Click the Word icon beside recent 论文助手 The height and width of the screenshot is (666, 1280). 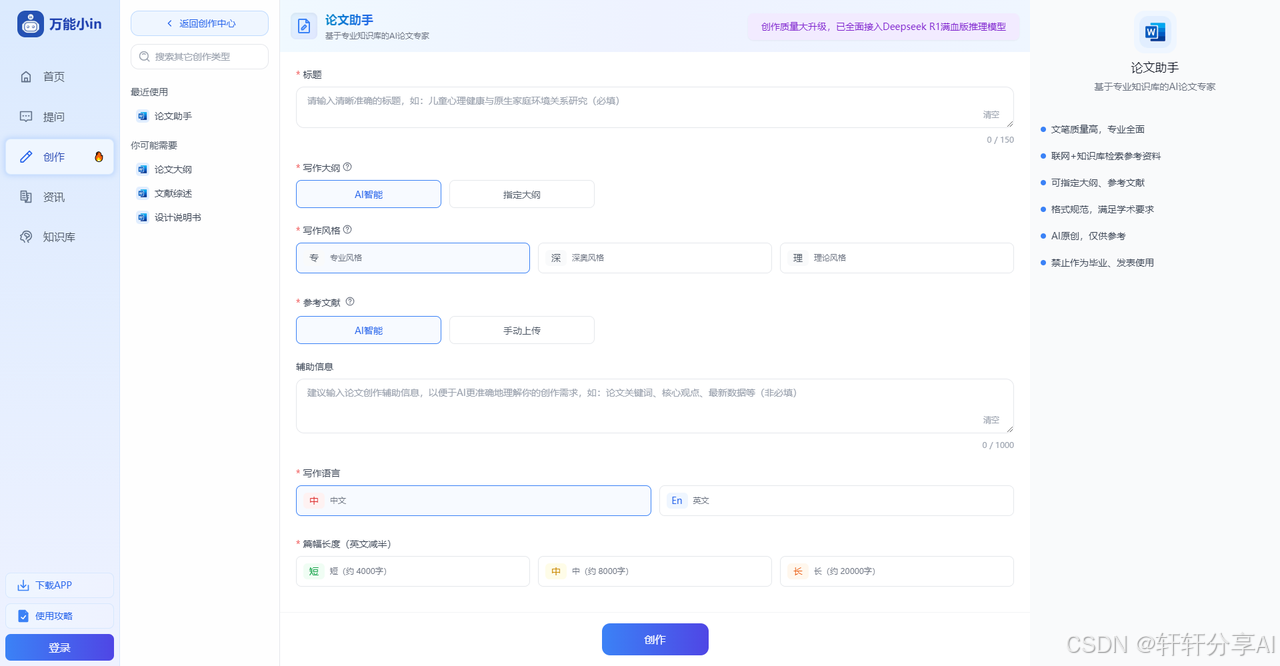pyautogui.click(x=142, y=116)
